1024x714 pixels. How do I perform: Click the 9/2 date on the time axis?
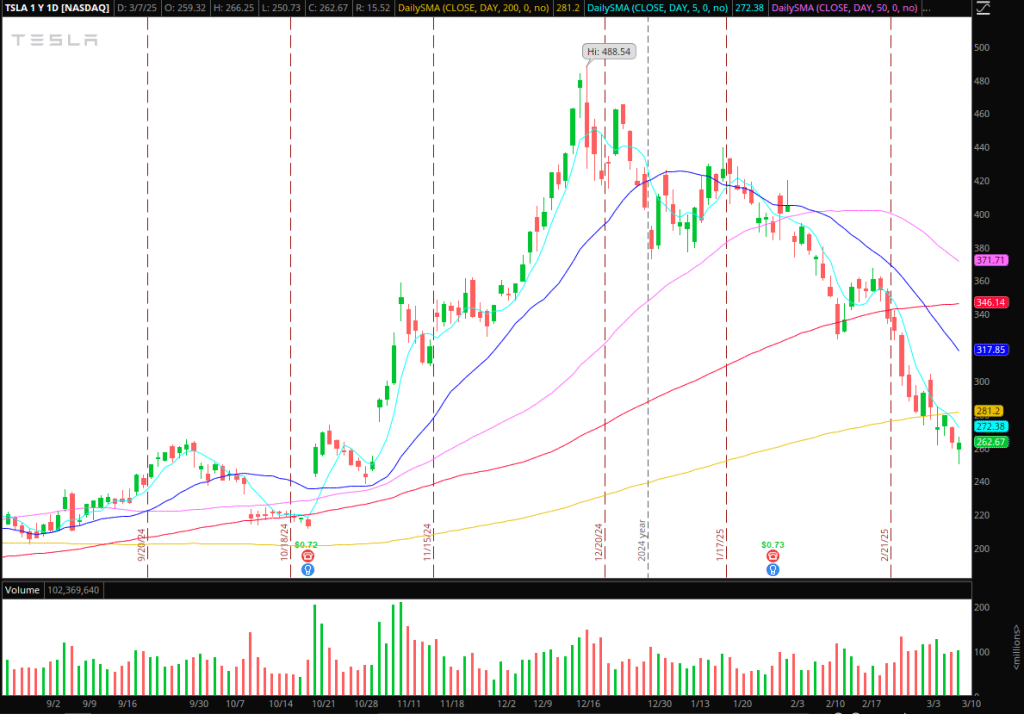pyautogui.click(x=54, y=704)
